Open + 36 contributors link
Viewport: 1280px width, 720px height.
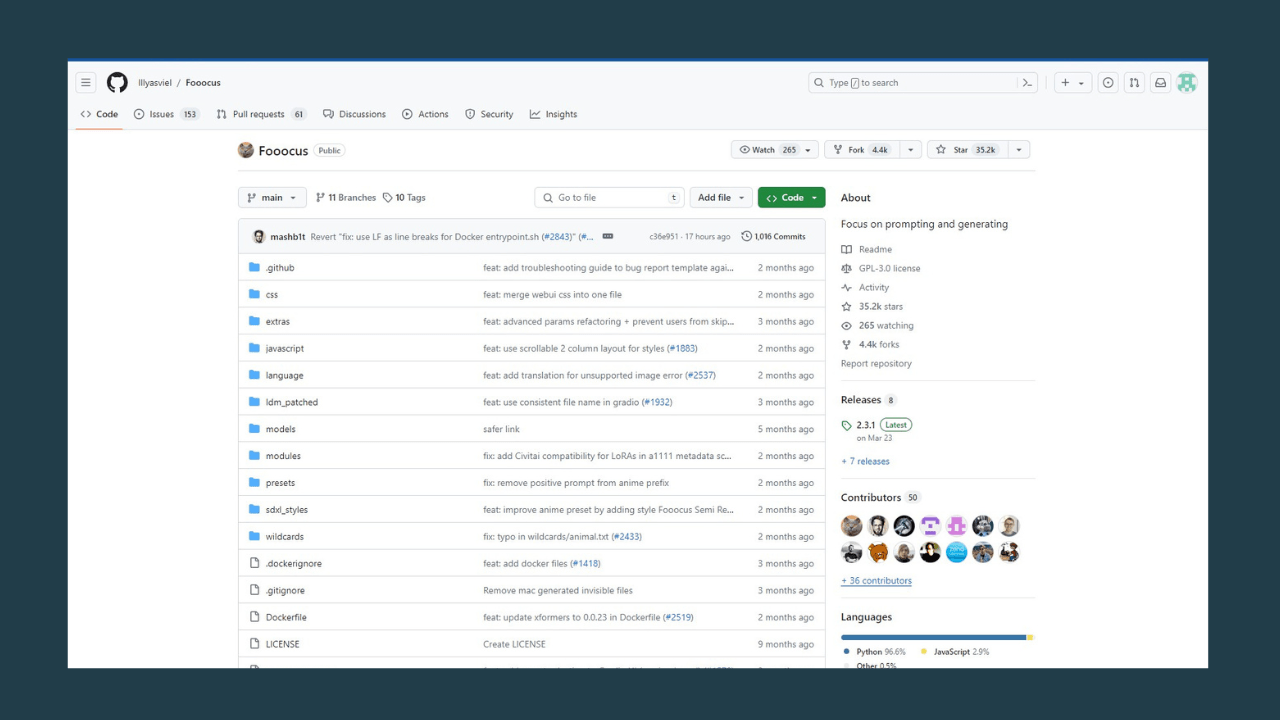[x=876, y=580]
